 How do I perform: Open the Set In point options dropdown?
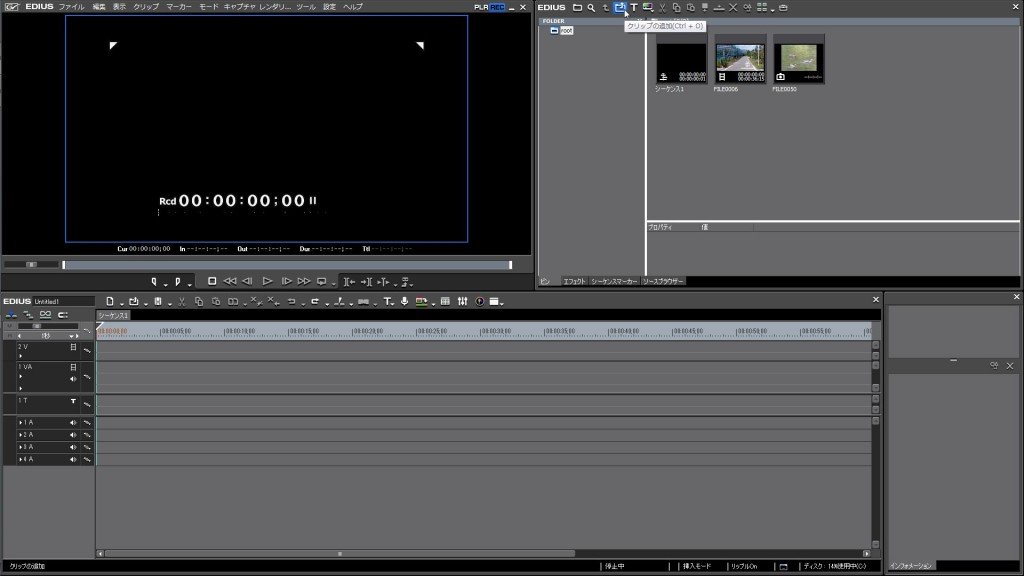tap(166, 284)
